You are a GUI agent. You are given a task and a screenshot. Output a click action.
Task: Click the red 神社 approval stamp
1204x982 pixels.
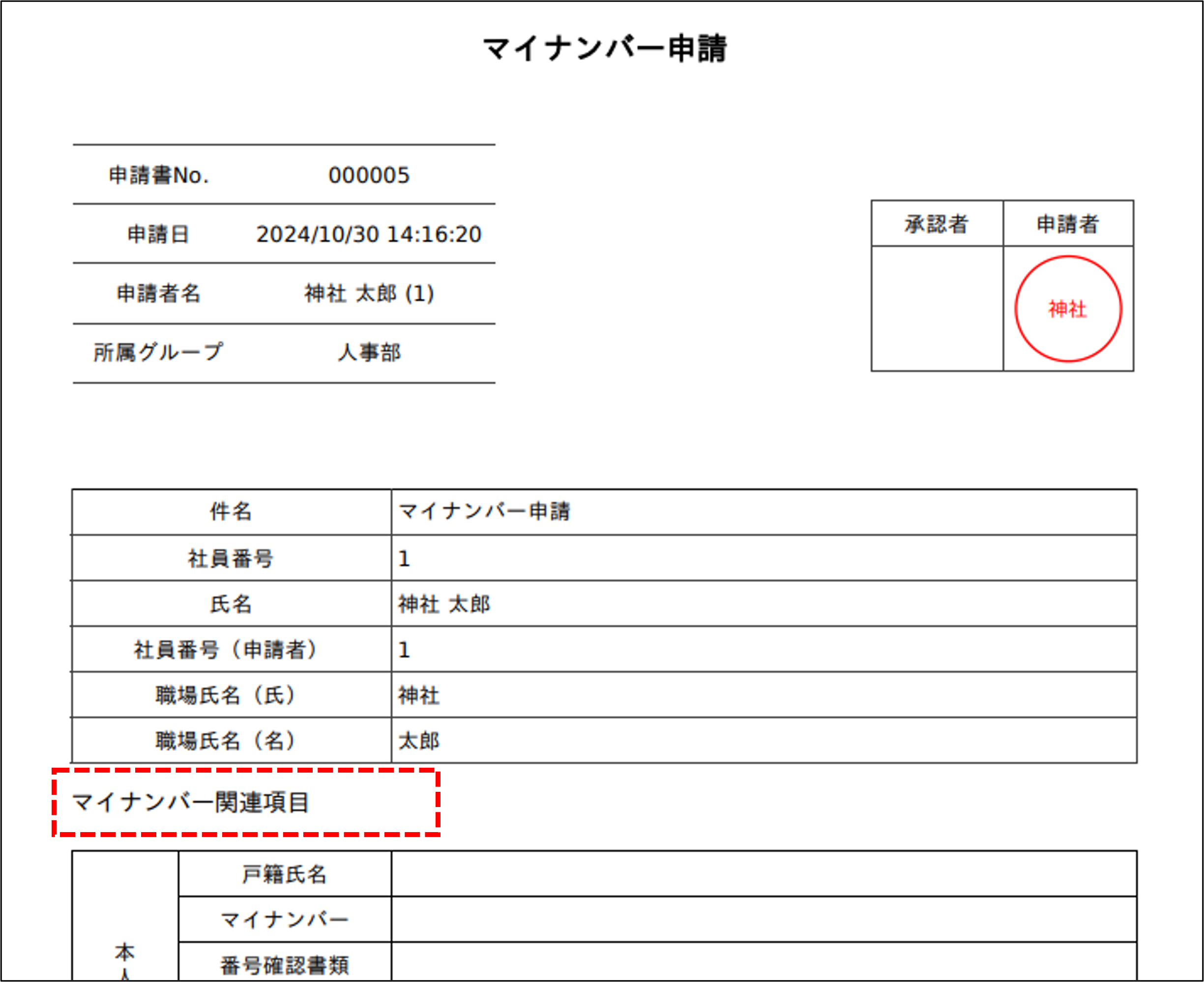(x=1068, y=309)
